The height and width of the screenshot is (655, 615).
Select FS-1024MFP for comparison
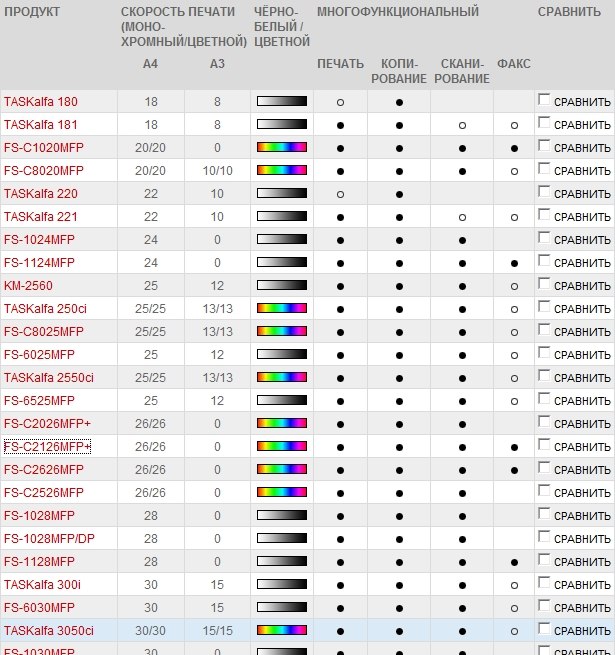coord(544,237)
